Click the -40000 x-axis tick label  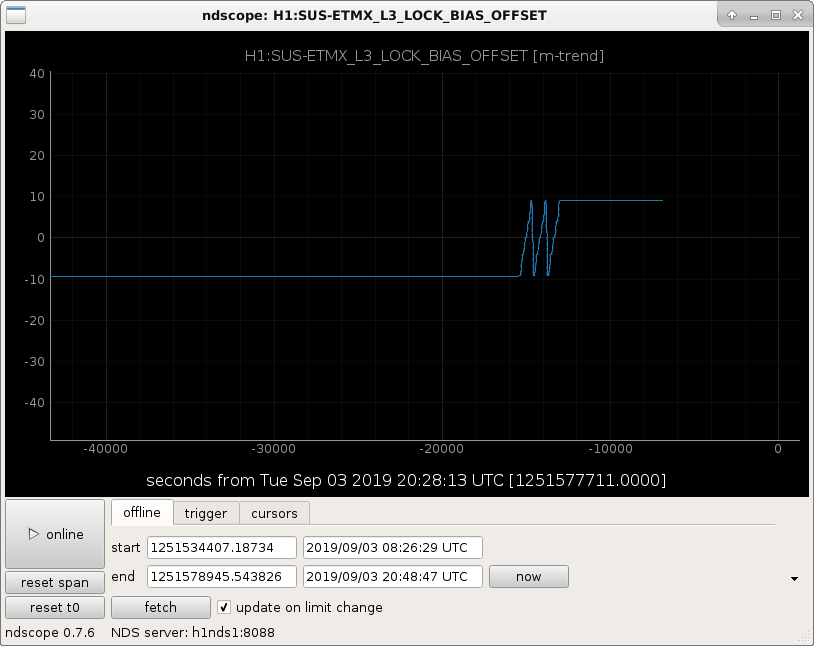click(105, 449)
